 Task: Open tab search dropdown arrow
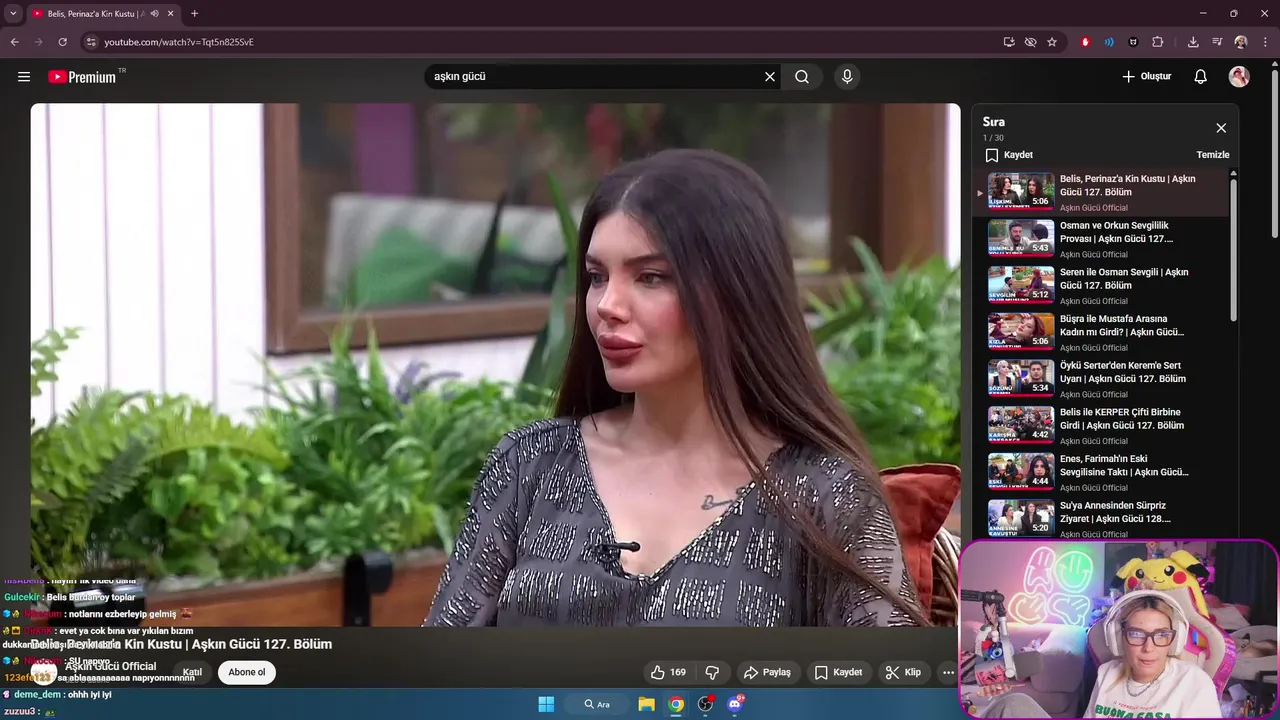(13, 14)
